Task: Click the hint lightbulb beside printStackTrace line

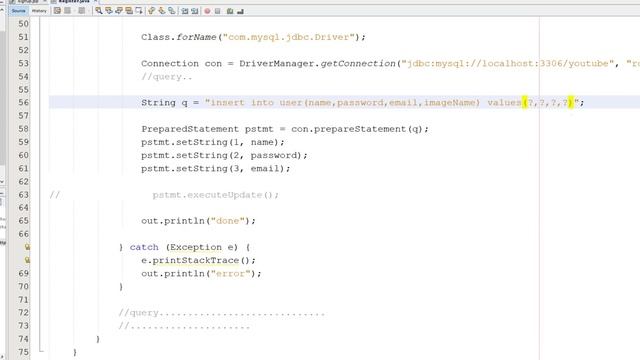Action: [27, 260]
